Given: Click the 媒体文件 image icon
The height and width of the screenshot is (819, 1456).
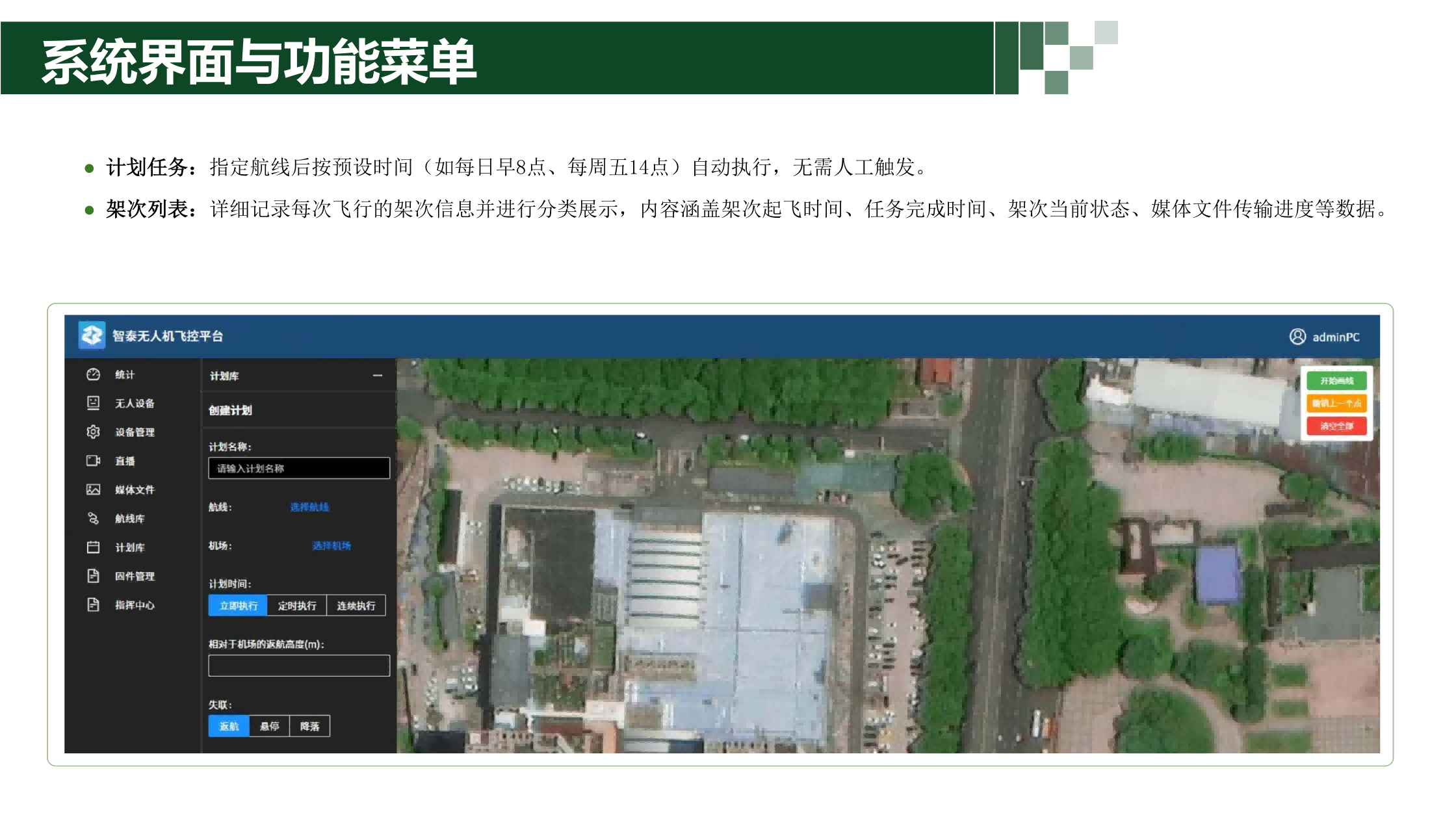Looking at the screenshot, I should coord(93,489).
